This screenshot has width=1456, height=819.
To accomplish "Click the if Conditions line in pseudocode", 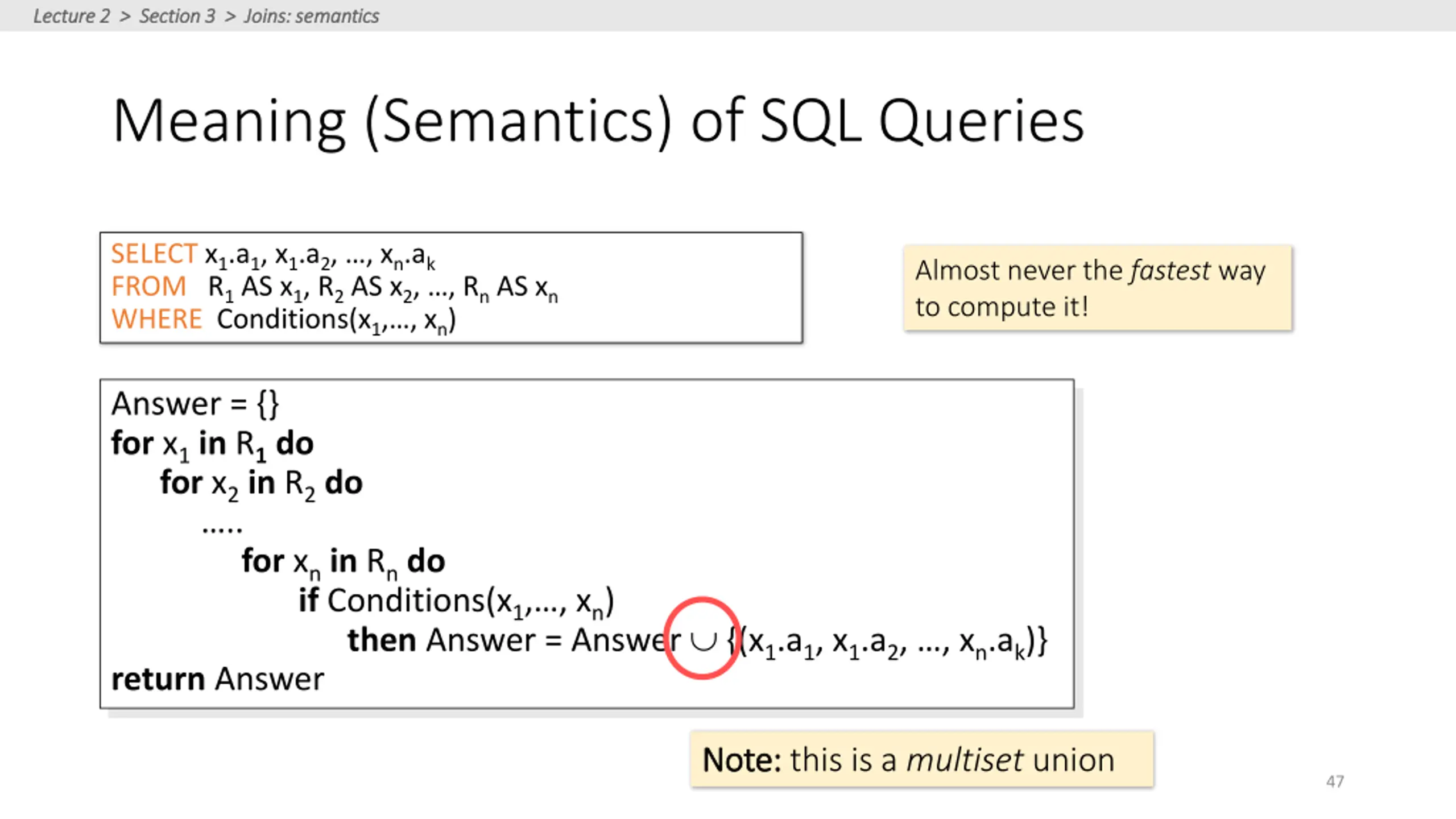I will click(x=456, y=602).
